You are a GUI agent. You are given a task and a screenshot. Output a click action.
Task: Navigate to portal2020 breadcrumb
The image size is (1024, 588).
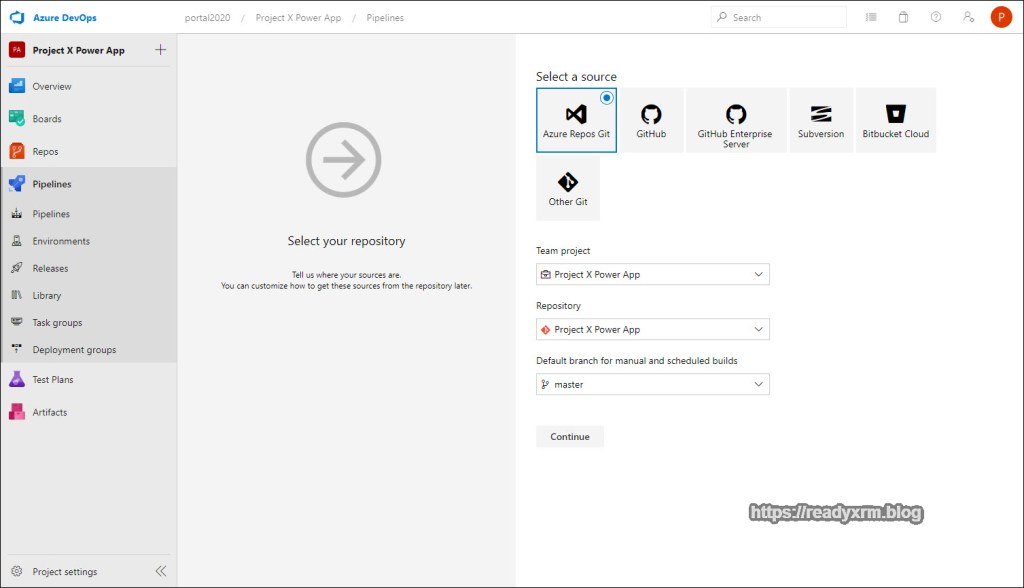point(208,17)
